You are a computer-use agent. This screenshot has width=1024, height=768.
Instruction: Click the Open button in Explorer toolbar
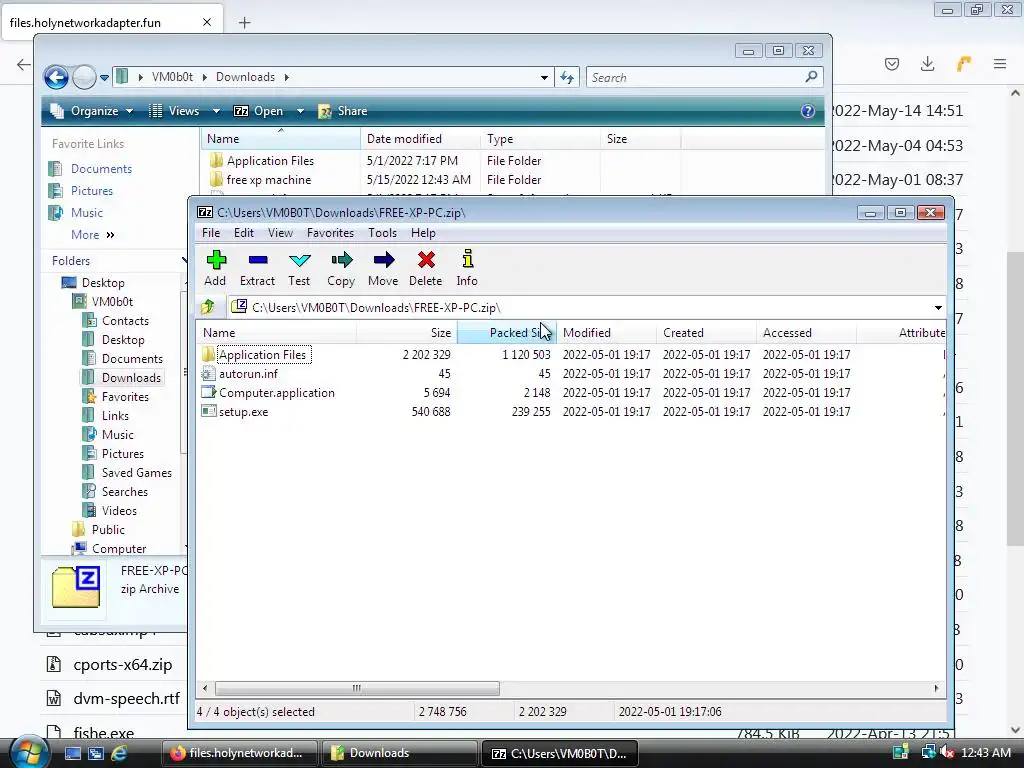coord(259,111)
